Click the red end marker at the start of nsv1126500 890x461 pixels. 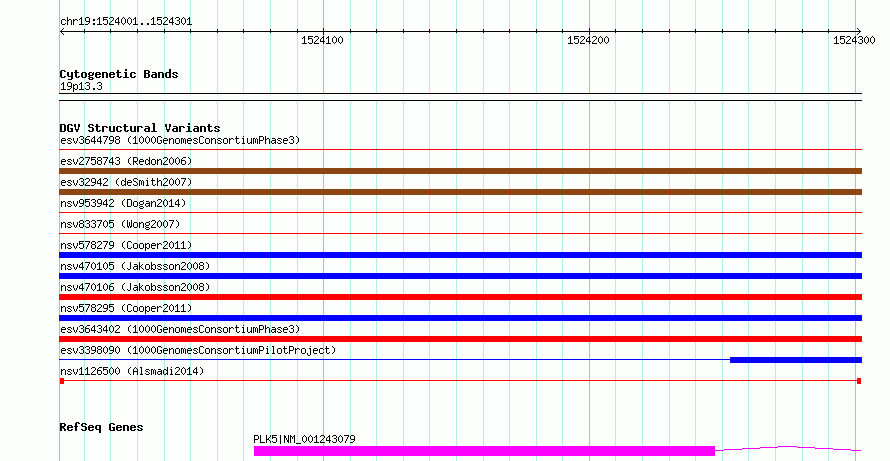[62, 381]
